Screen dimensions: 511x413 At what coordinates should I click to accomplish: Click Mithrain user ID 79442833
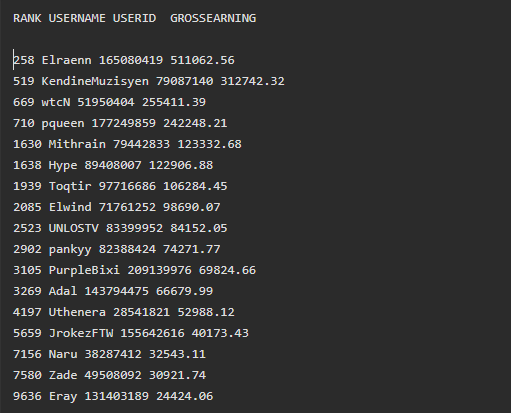tap(141, 144)
